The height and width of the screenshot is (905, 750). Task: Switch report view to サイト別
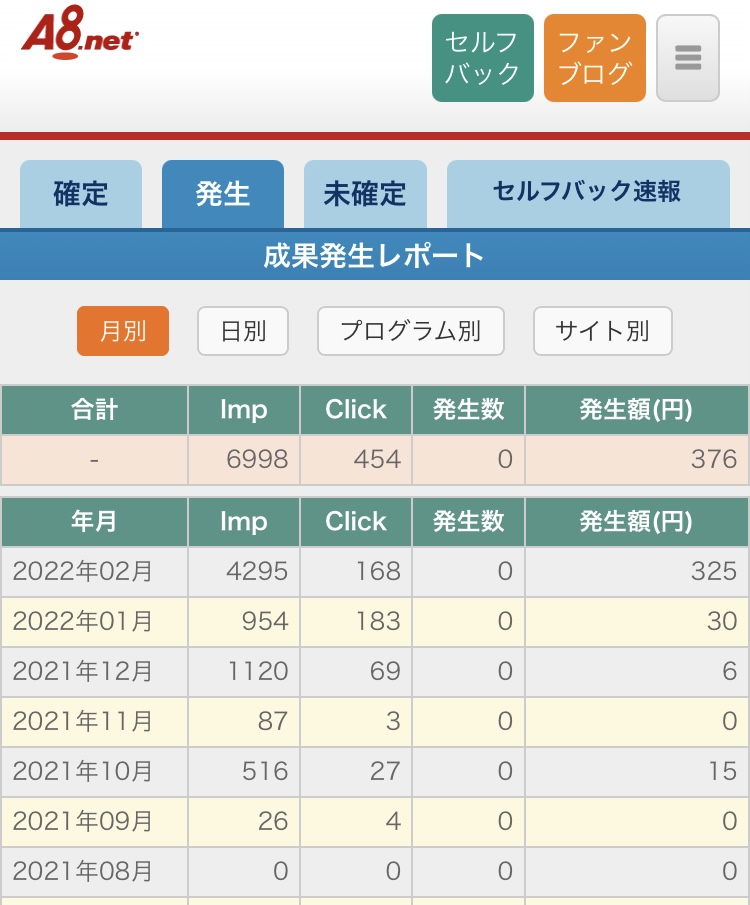coord(602,331)
